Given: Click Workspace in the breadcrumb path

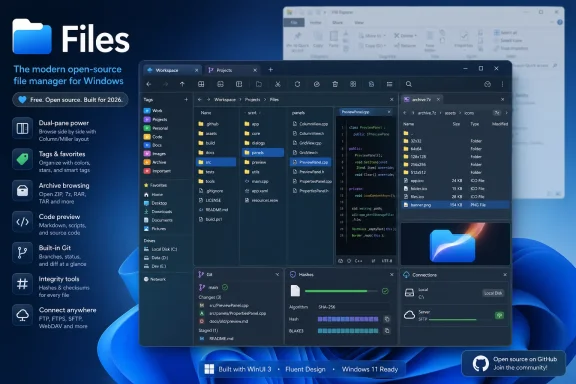Looking at the screenshot, I should (225, 100).
